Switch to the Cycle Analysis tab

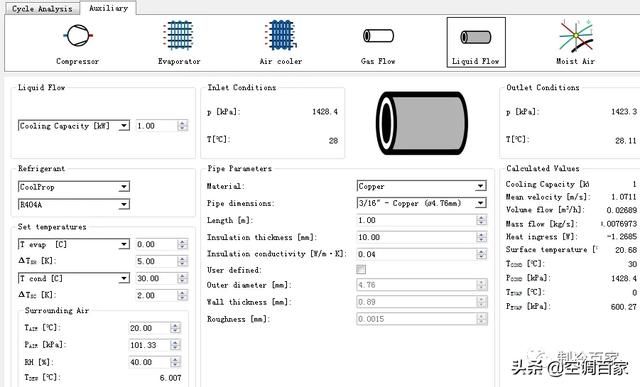coord(42,9)
